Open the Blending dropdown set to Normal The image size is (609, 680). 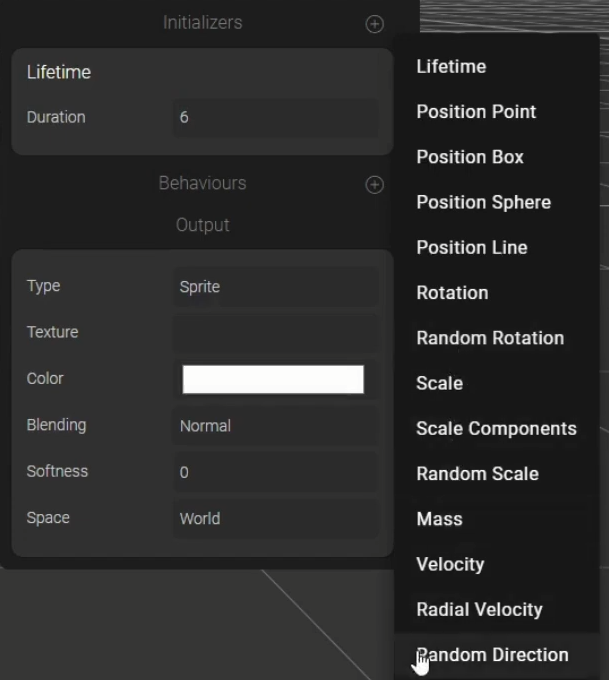click(275, 426)
